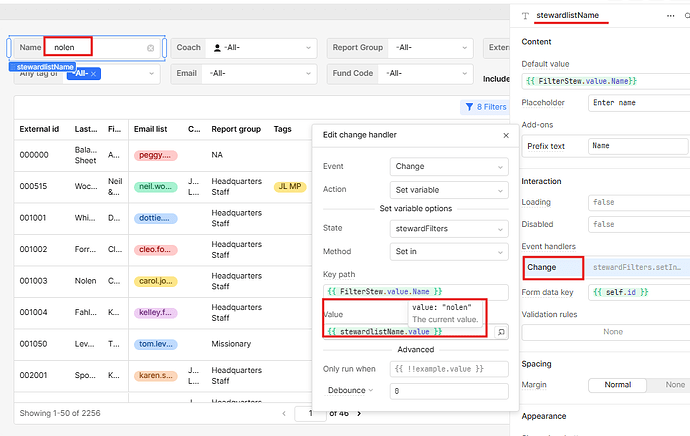This screenshot has width=690, height=436.
Task: Click the External id column header
Action: point(40,129)
